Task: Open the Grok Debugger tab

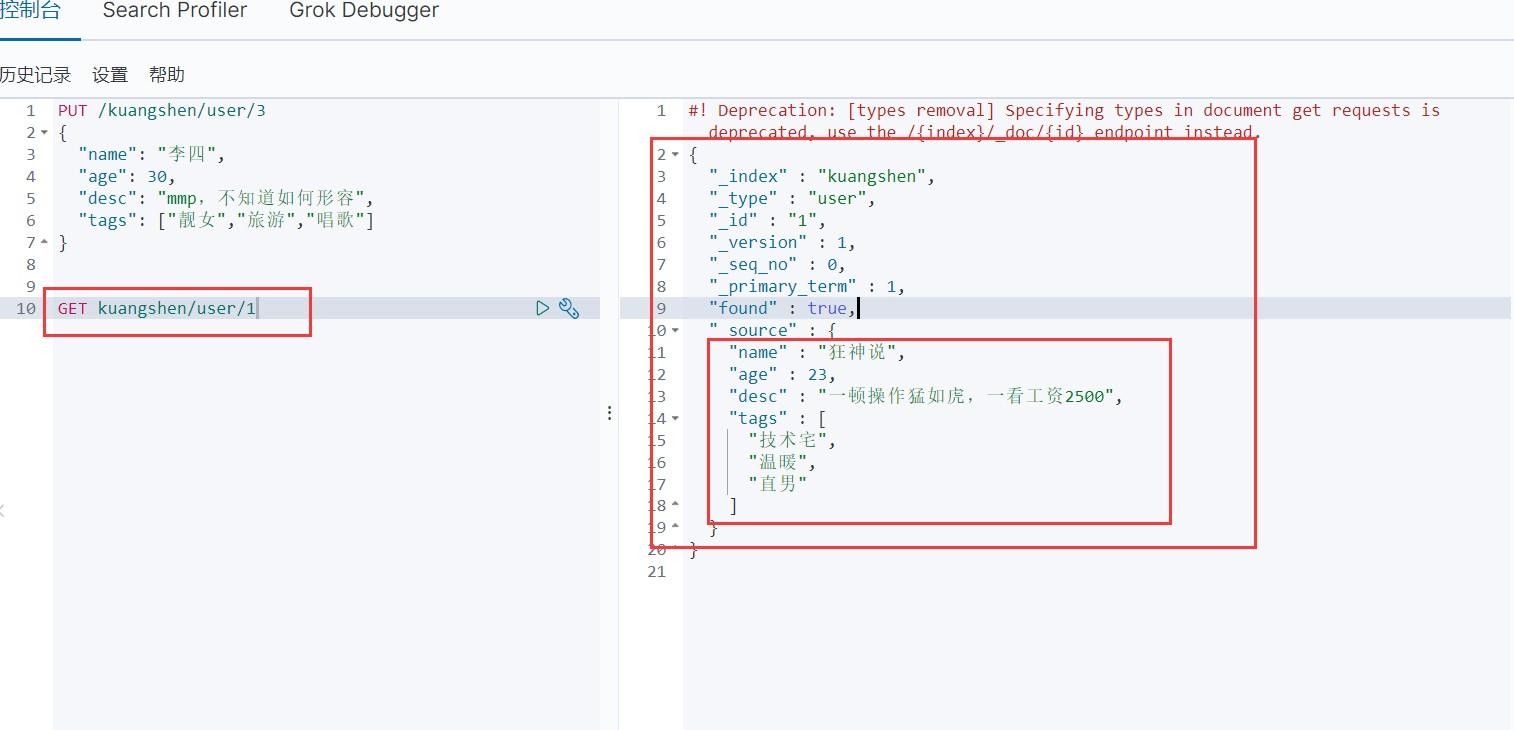Action: [x=364, y=11]
